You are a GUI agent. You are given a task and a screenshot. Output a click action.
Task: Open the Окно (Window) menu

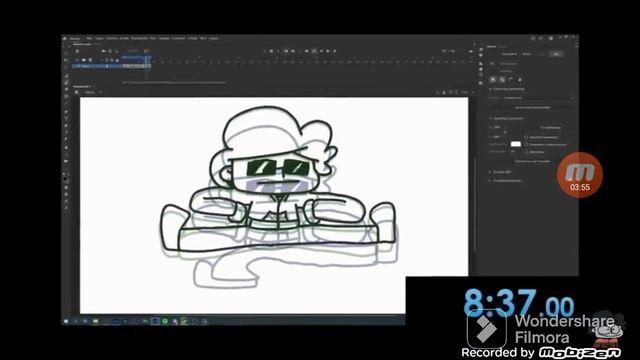[203, 38]
